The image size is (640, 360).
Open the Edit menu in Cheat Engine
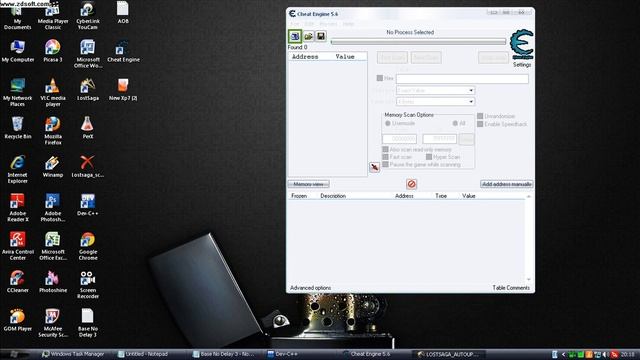coord(309,24)
